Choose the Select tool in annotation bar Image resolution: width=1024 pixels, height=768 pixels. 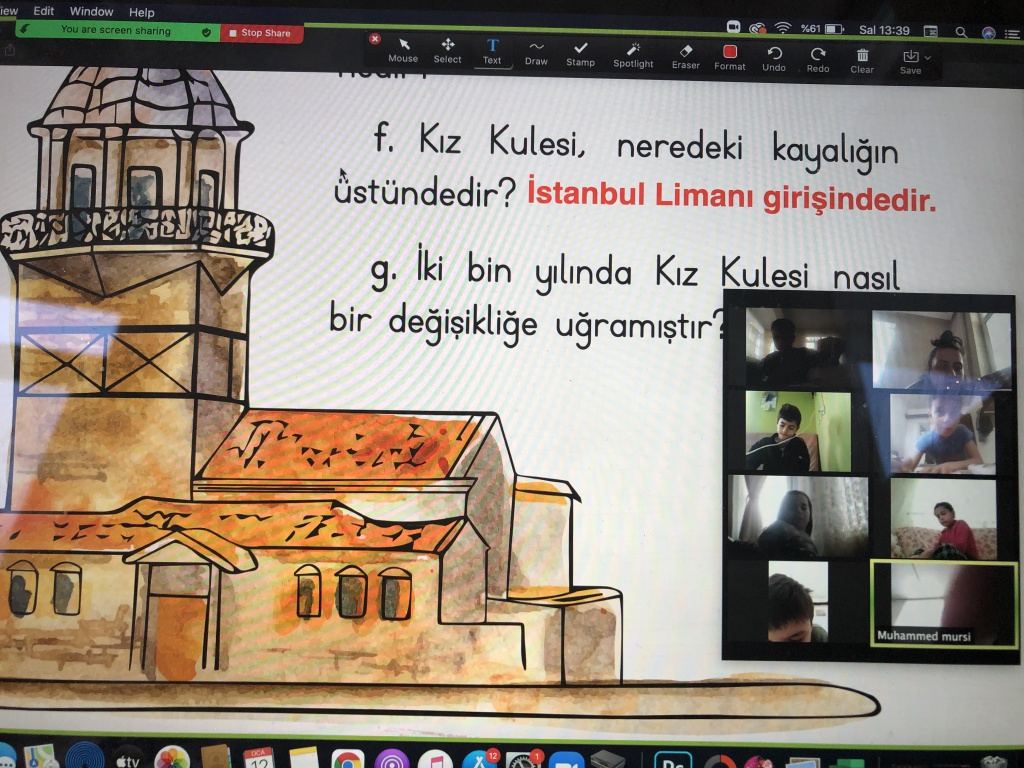click(447, 50)
